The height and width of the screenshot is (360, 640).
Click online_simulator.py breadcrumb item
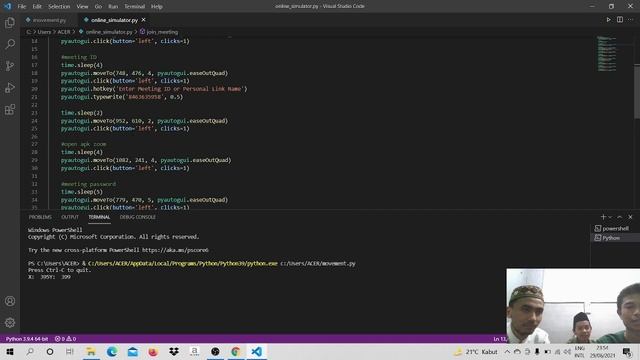[109, 32]
